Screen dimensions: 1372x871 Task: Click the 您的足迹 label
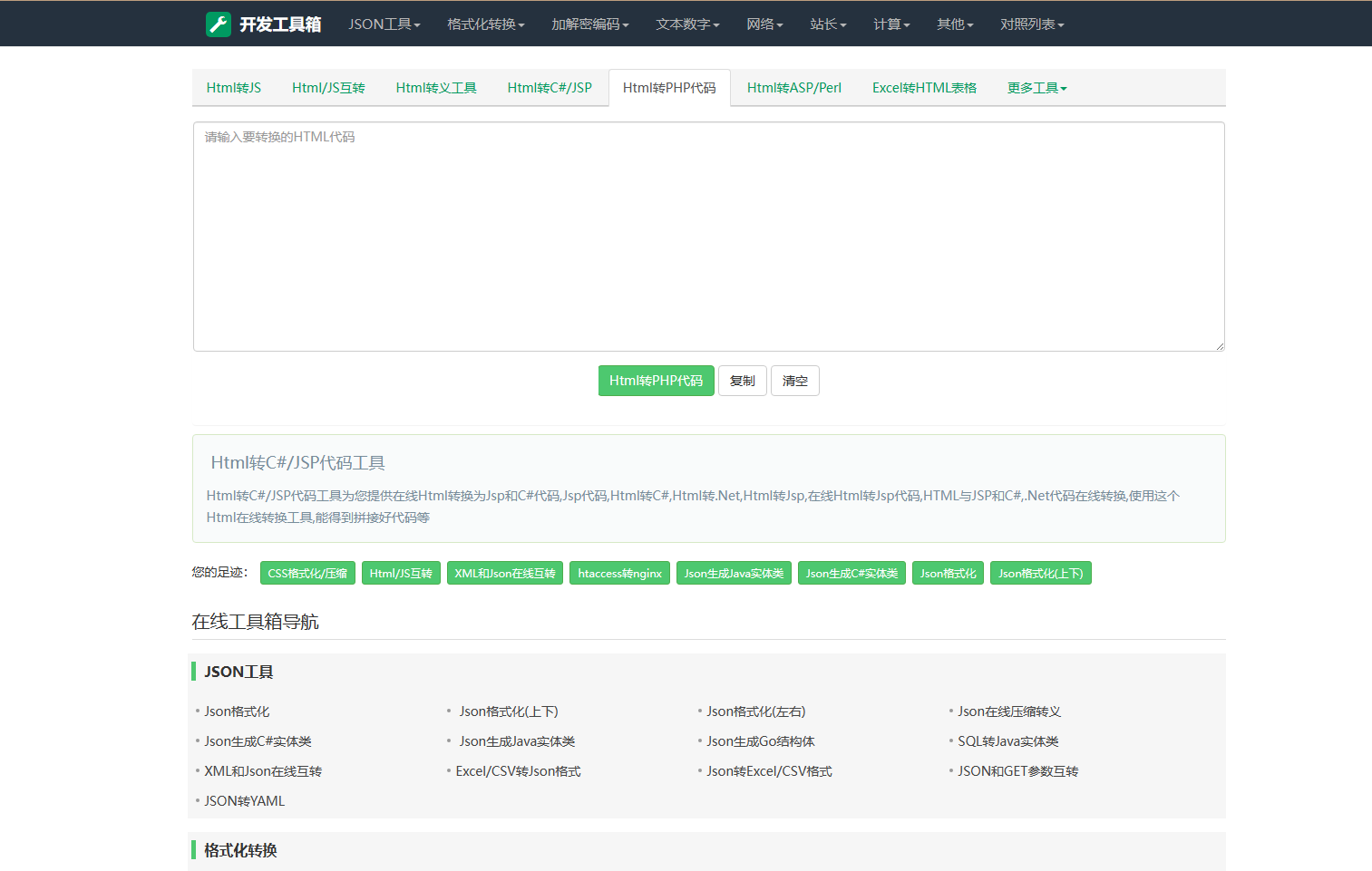click(x=219, y=572)
